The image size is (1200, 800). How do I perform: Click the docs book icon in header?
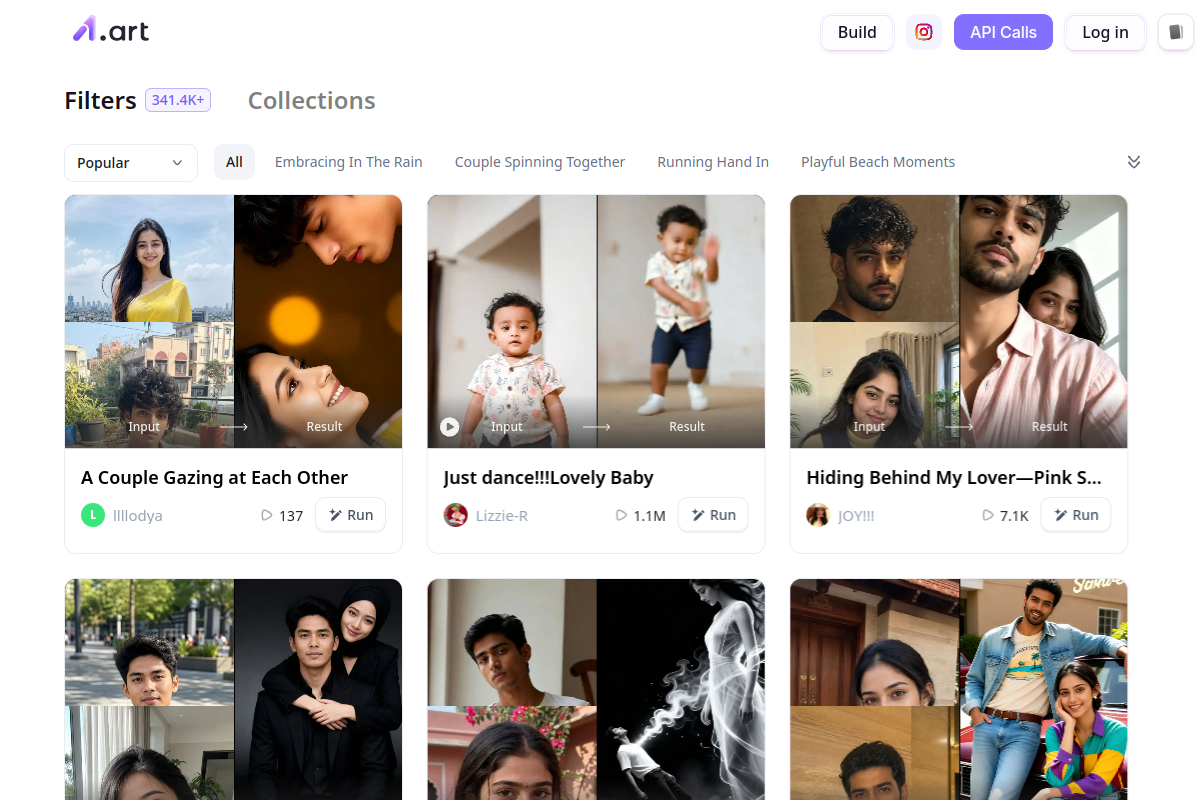tap(1176, 32)
